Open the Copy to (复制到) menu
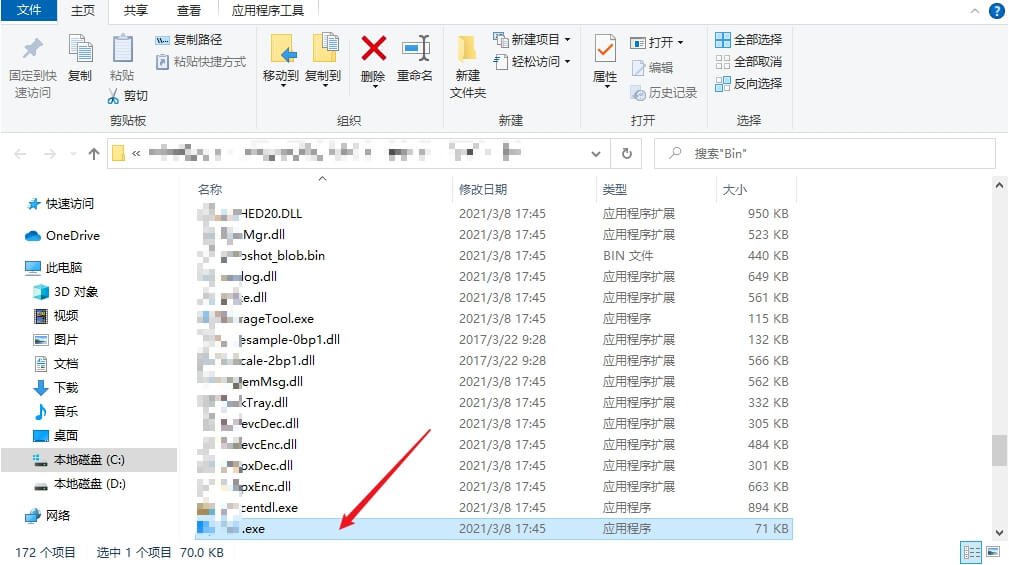 click(323, 61)
